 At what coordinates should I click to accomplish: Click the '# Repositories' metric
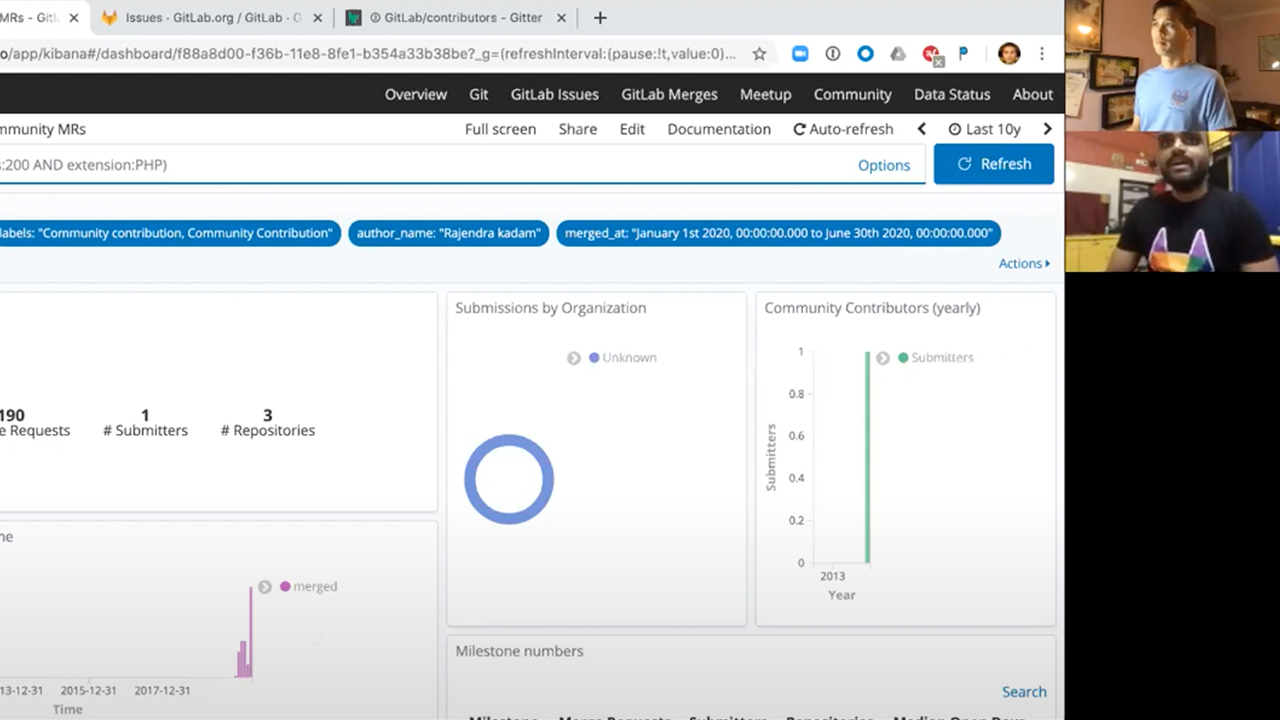[268, 423]
